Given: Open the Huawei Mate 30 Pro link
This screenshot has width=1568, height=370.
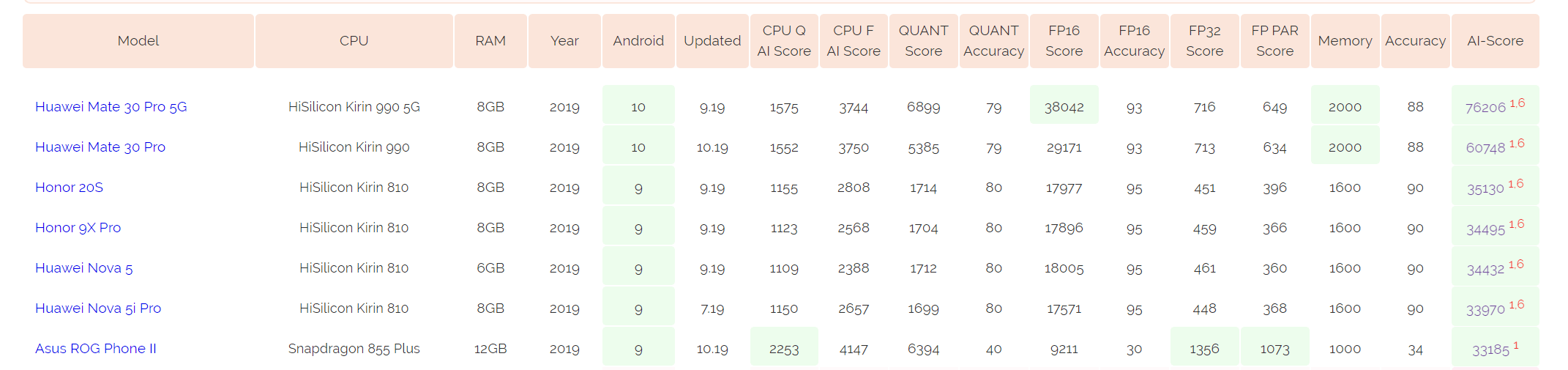Looking at the screenshot, I should (x=100, y=147).
